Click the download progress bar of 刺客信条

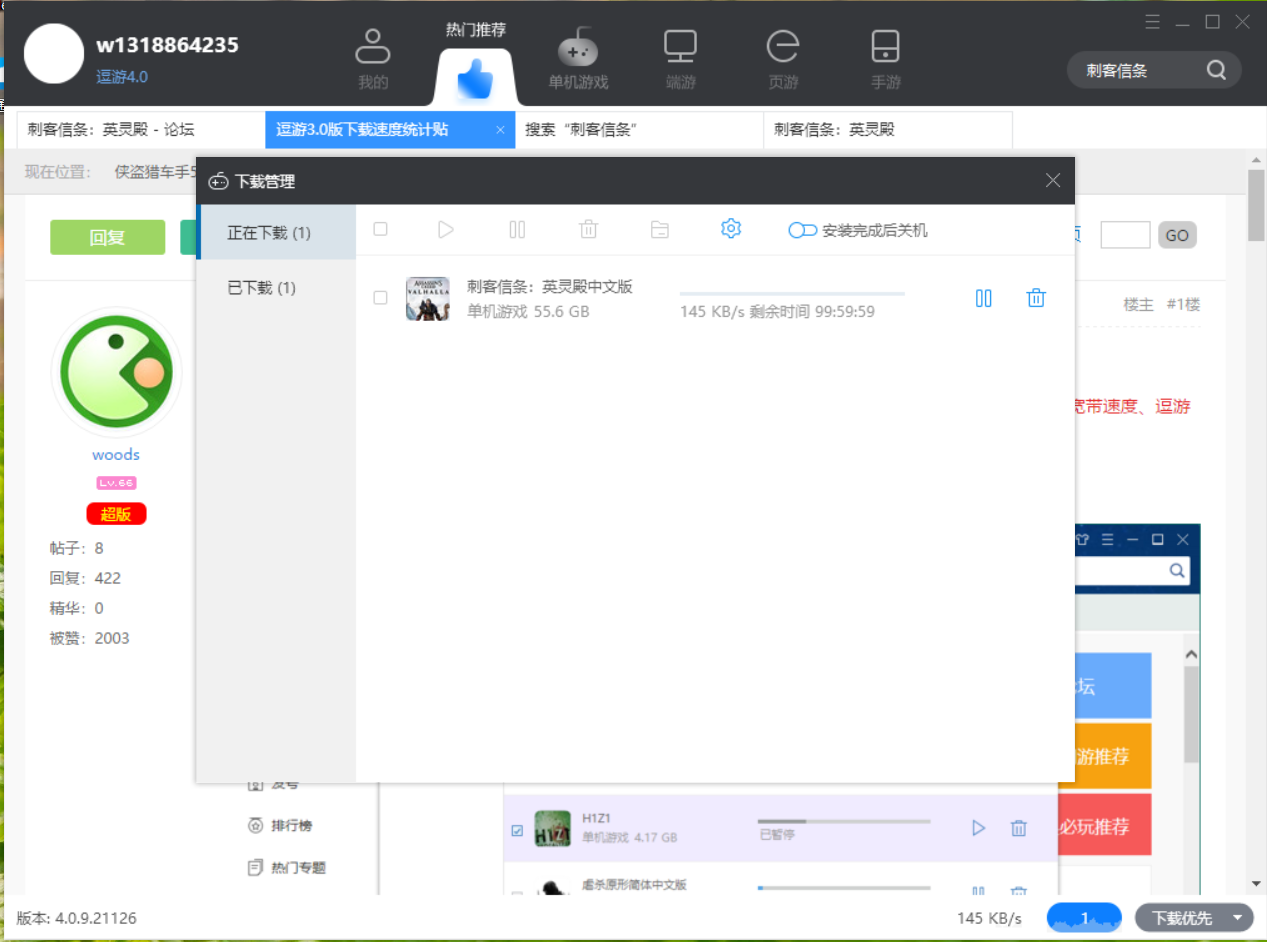click(792, 294)
